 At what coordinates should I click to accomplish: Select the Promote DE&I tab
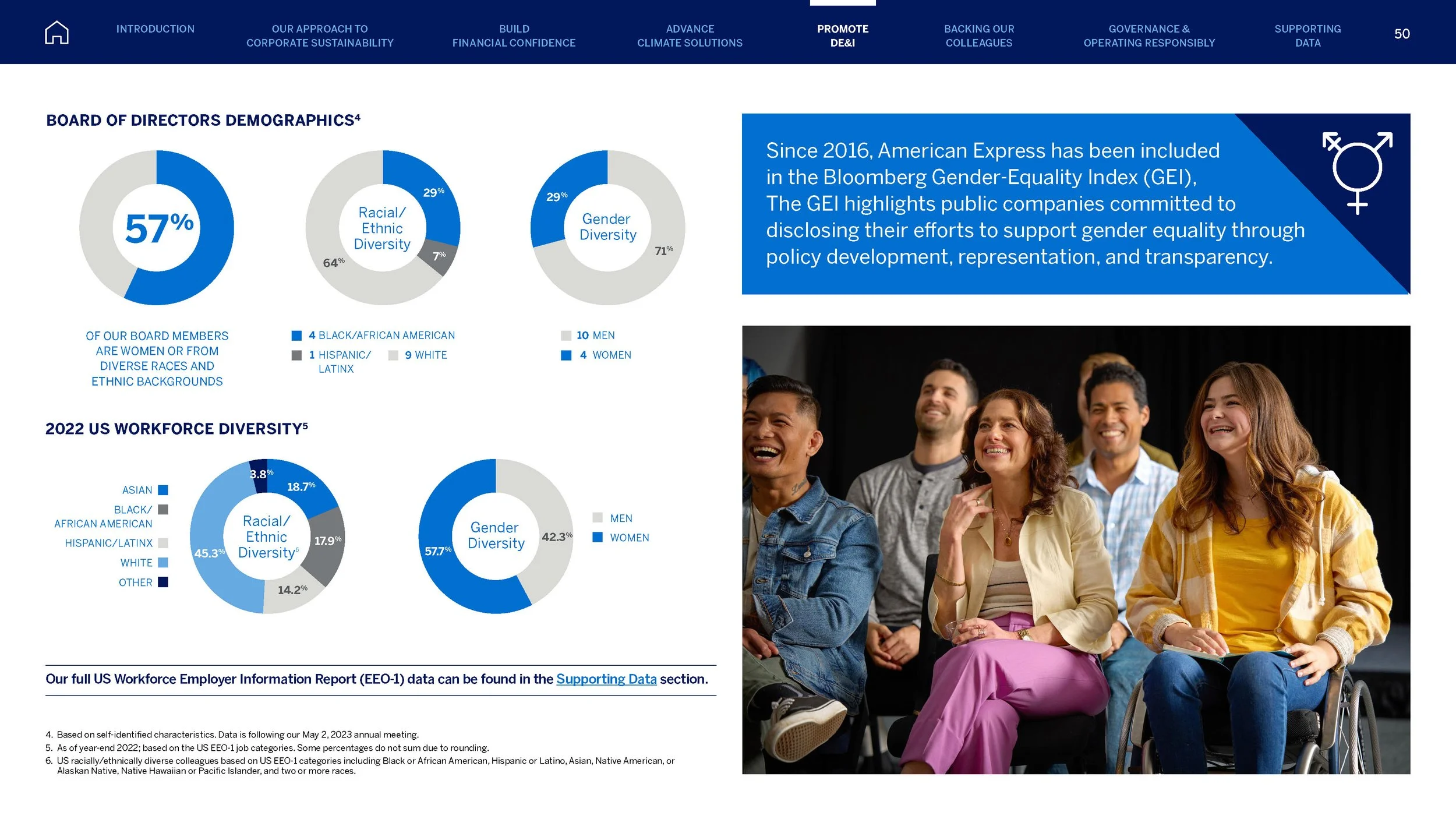842,36
